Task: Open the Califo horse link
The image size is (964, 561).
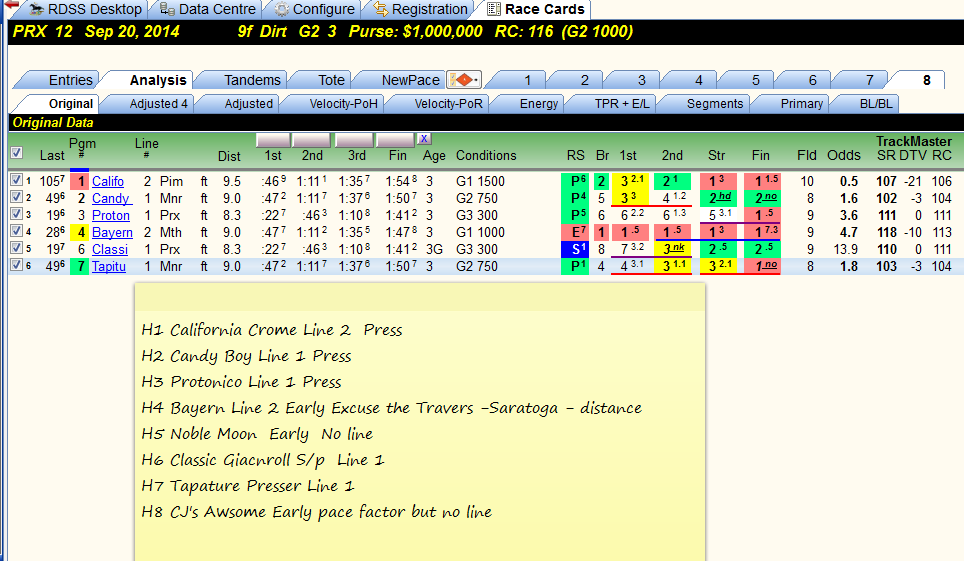Action: 108,181
